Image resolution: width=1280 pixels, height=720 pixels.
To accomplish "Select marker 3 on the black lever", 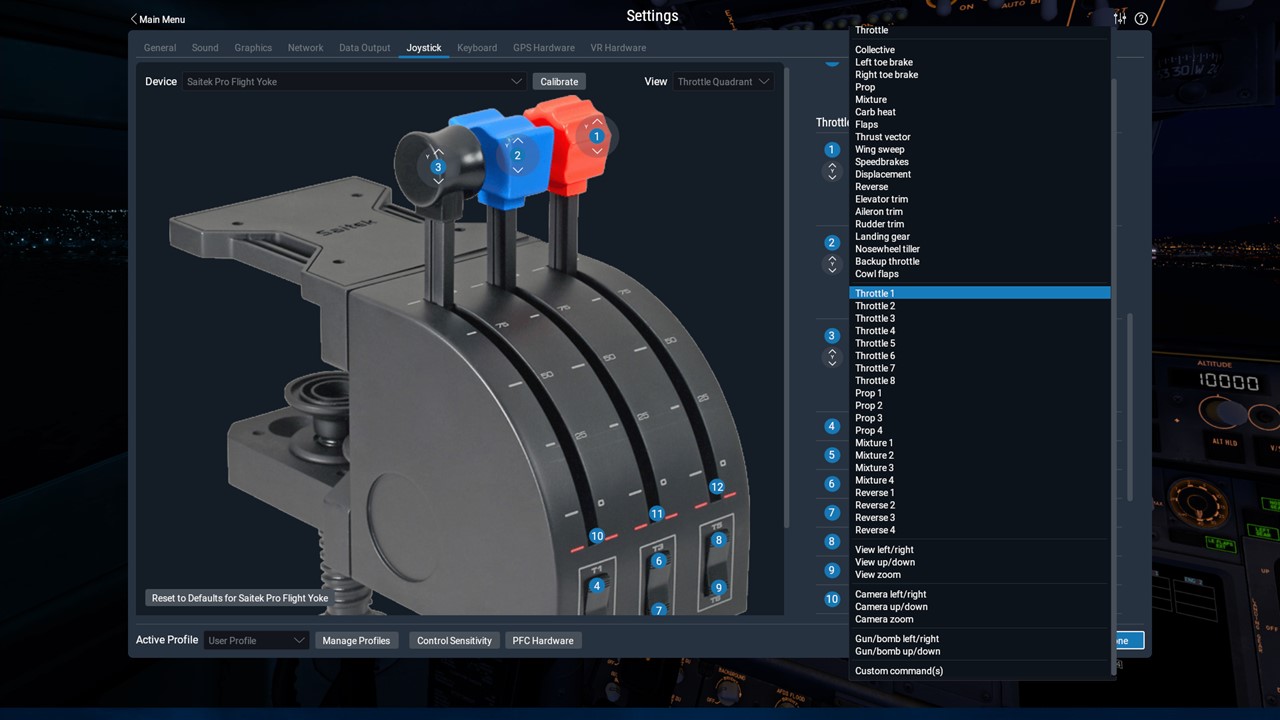I will (x=437, y=167).
